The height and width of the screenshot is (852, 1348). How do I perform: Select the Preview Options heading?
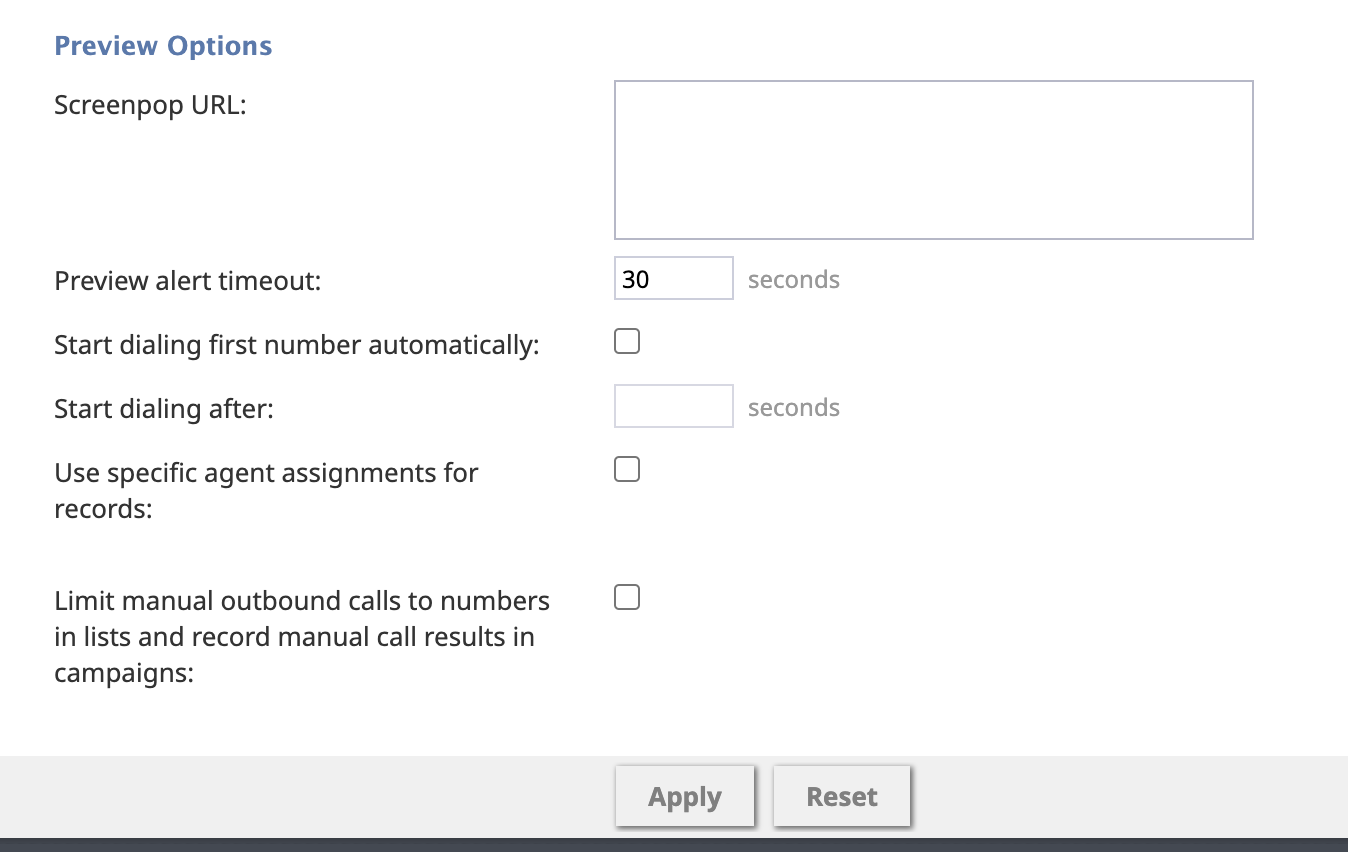coord(163,46)
